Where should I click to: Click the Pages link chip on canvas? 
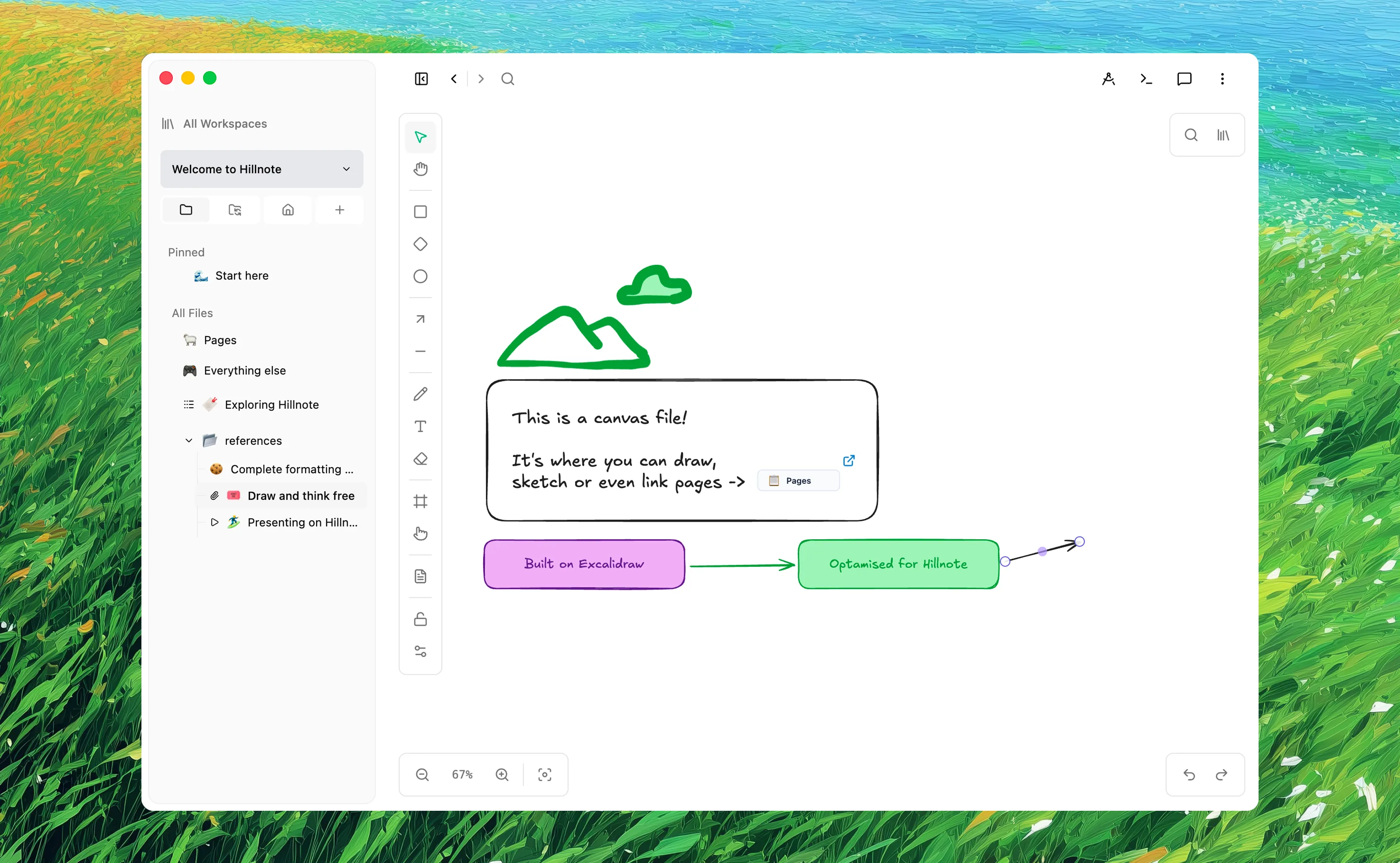click(x=798, y=480)
